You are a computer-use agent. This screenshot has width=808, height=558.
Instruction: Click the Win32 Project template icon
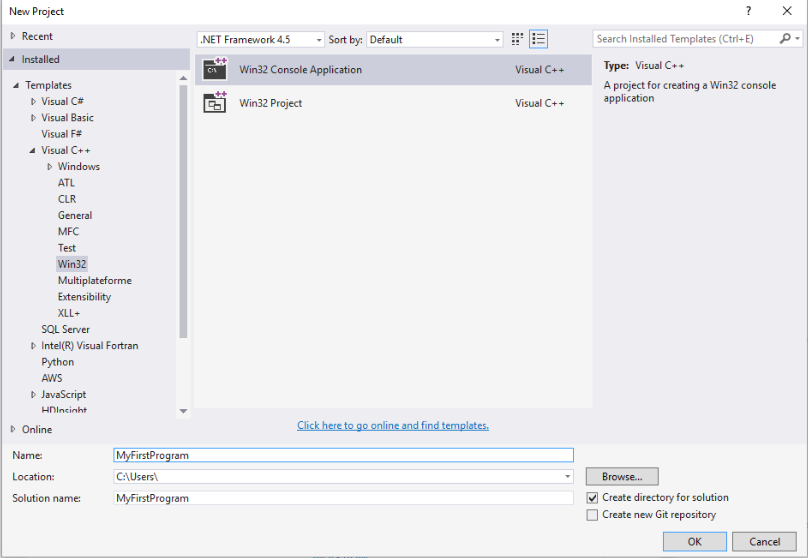[x=215, y=103]
